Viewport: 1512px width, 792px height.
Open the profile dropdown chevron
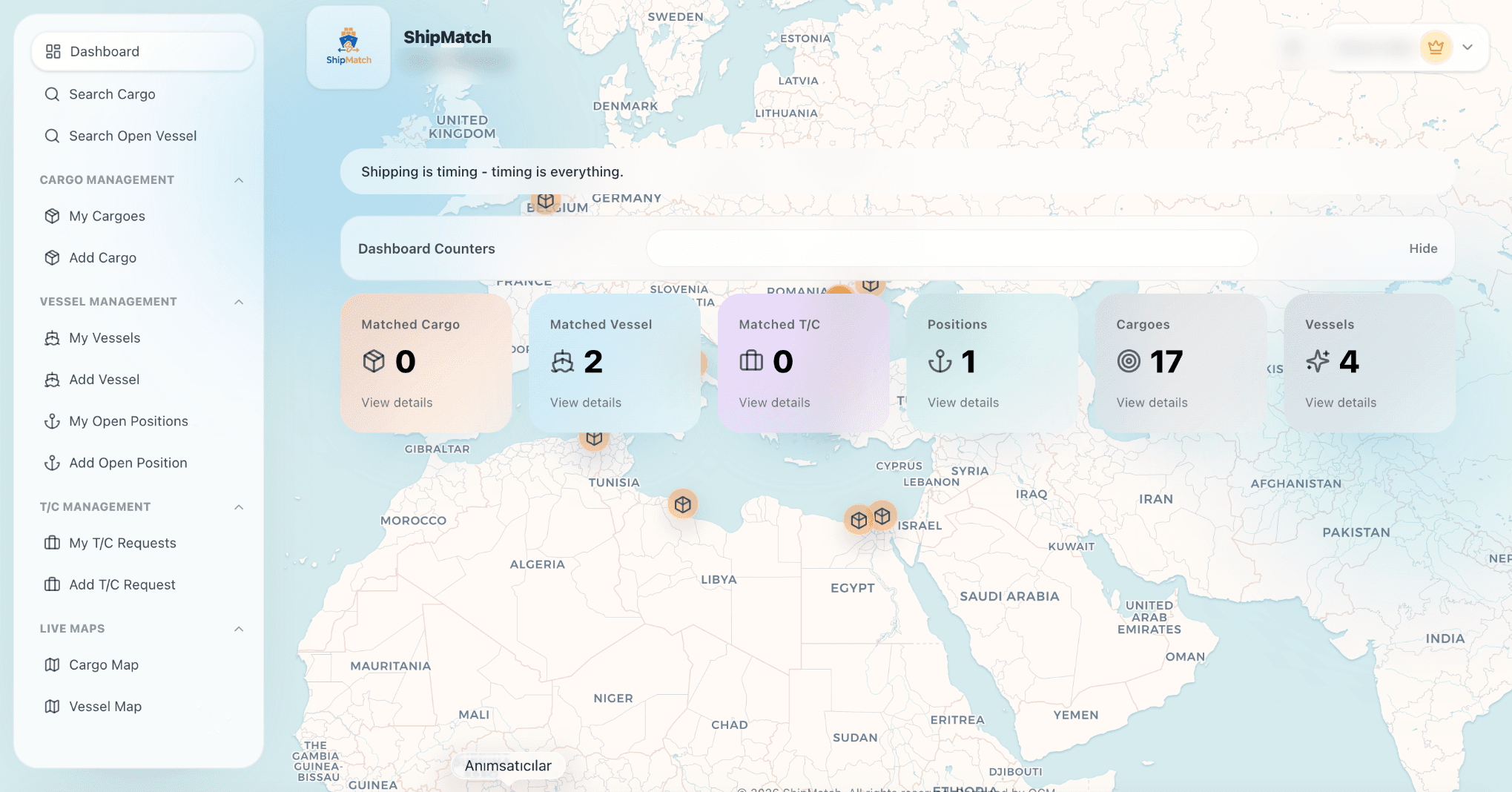tap(1468, 47)
